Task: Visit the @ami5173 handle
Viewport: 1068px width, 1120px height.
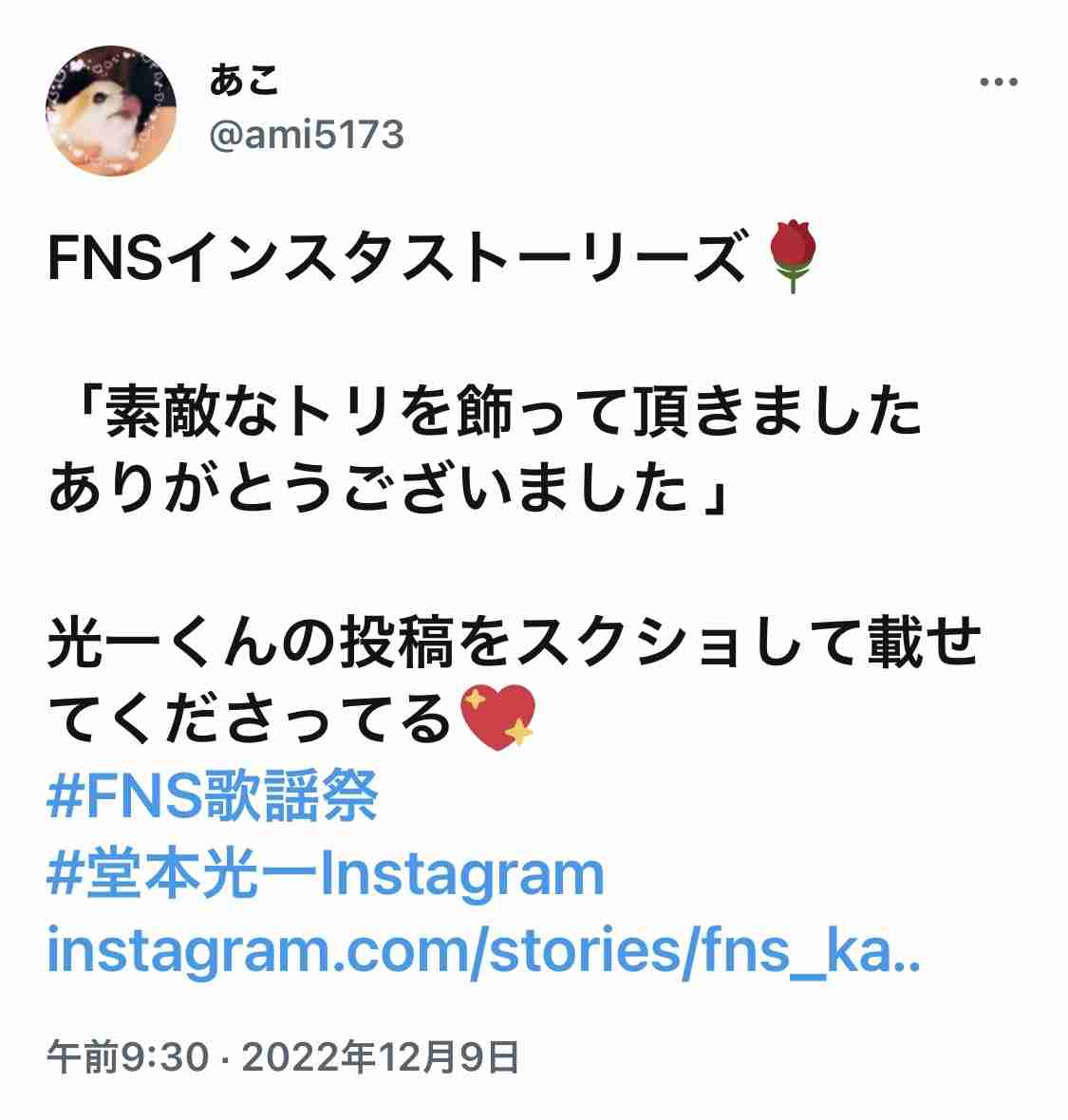Action: (x=307, y=134)
